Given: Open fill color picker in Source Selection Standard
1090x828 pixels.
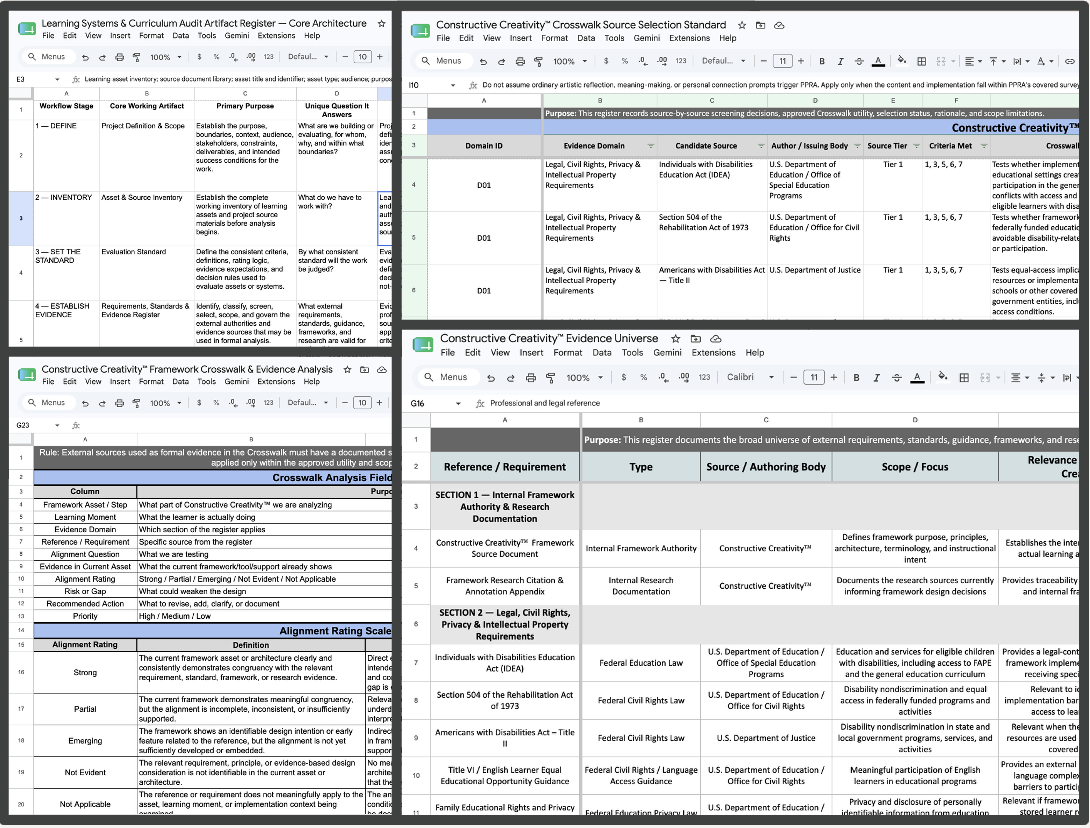Looking at the screenshot, I should point(902,61).
